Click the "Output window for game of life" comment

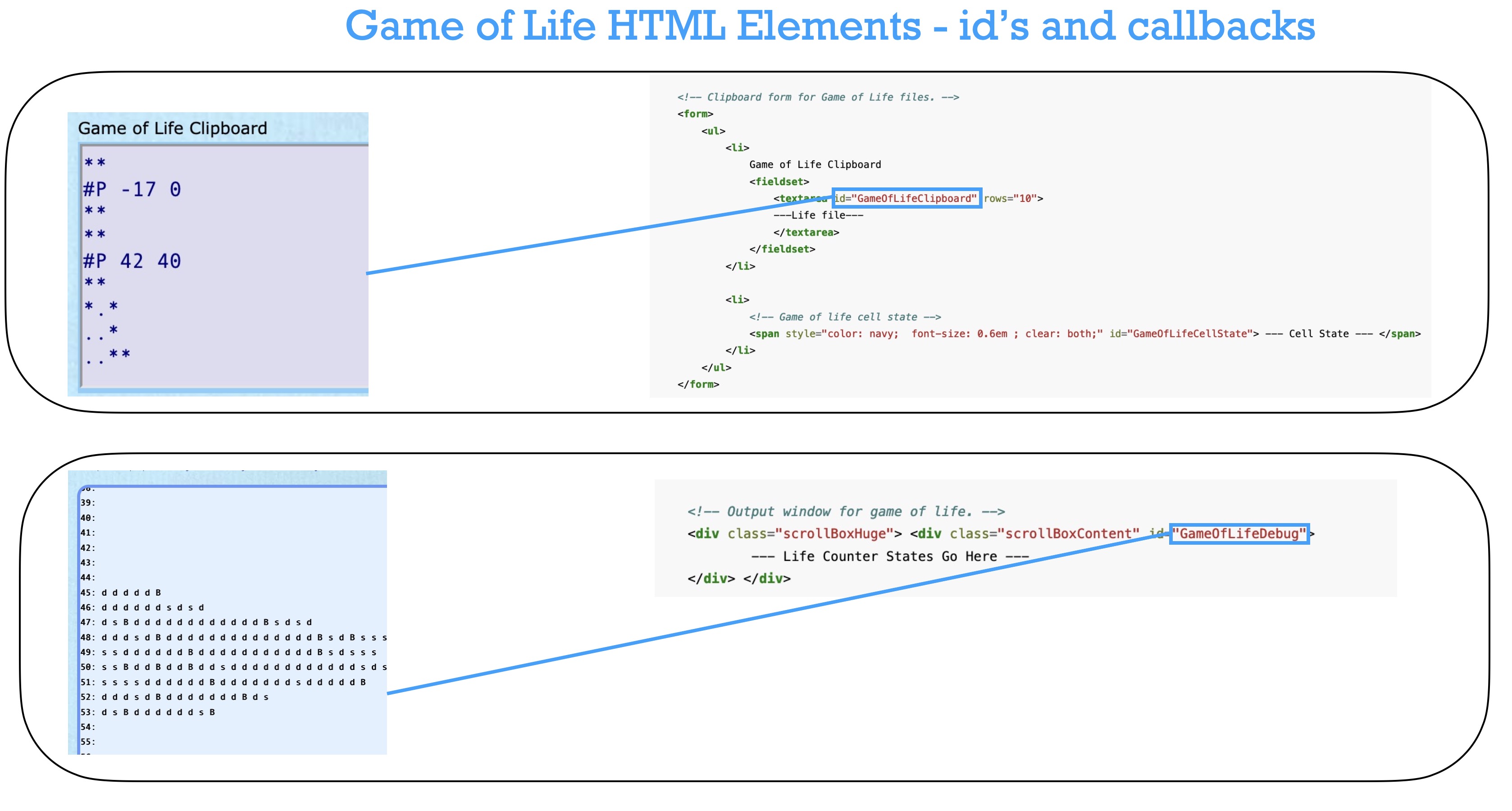846,512
